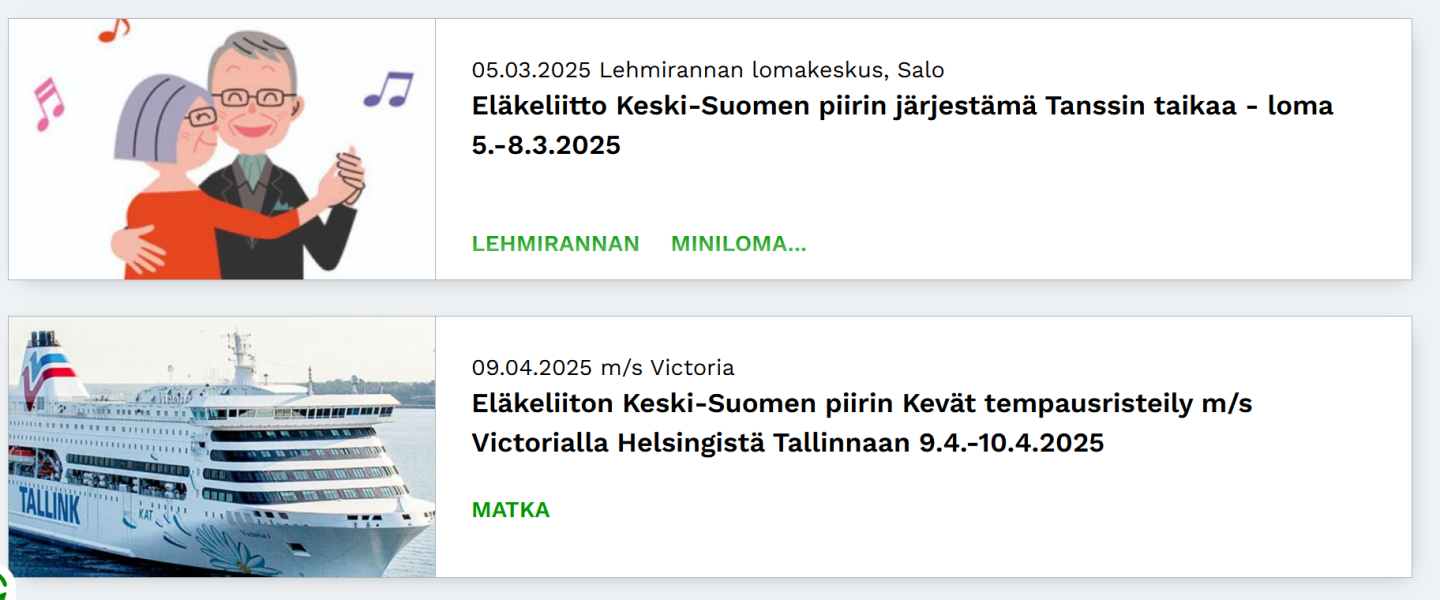
Task: Click the old man's glasses in illustration
Action: coord(253,98)
